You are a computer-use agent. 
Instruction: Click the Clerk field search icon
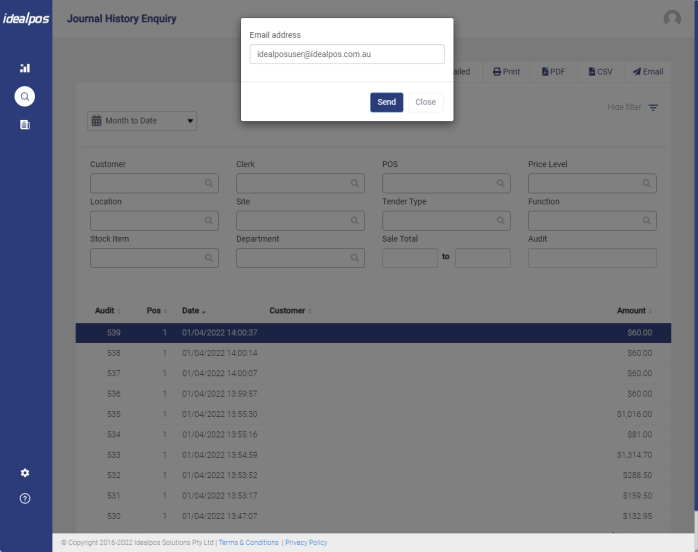pyautogui.click(x=355, y=183)
